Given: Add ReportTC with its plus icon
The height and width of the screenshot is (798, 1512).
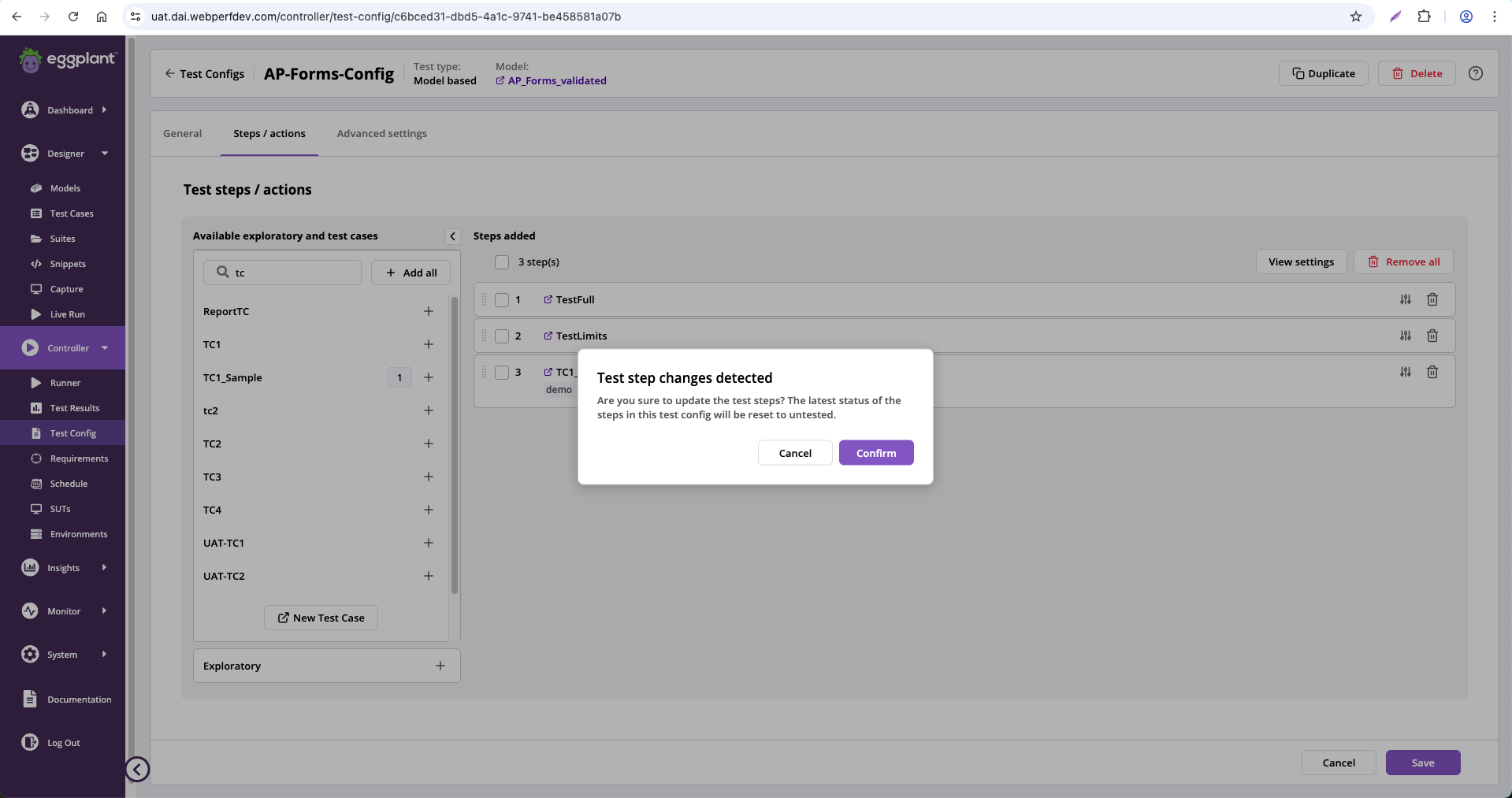Looking at the screenshot, I should click(x=429, y=311).
